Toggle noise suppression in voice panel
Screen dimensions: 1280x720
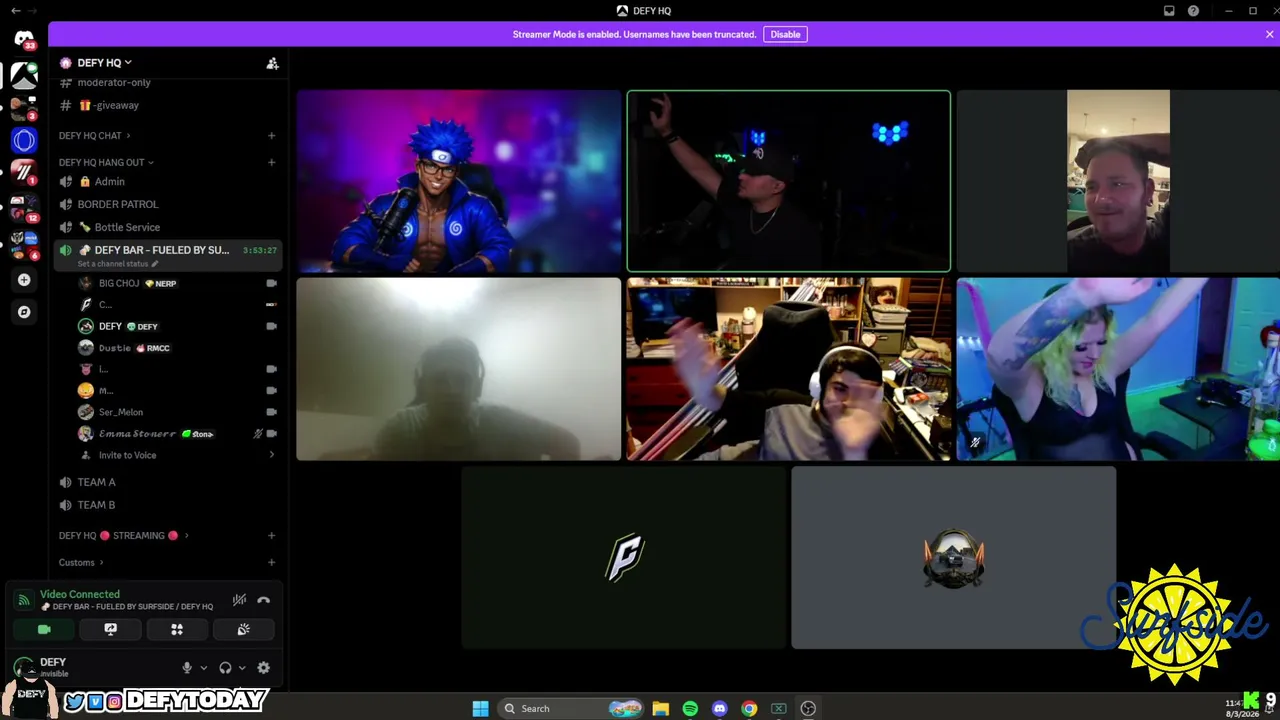pos(239,600)
